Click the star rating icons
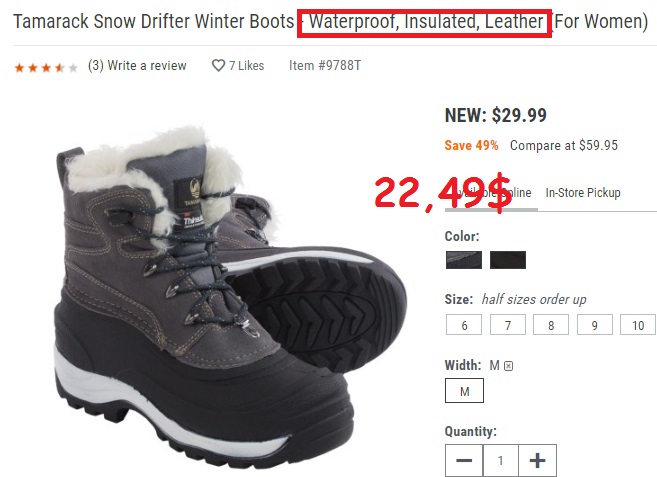The width and height of the screenshot is (657, 477). pyautogui.click(x=46, y=67)
